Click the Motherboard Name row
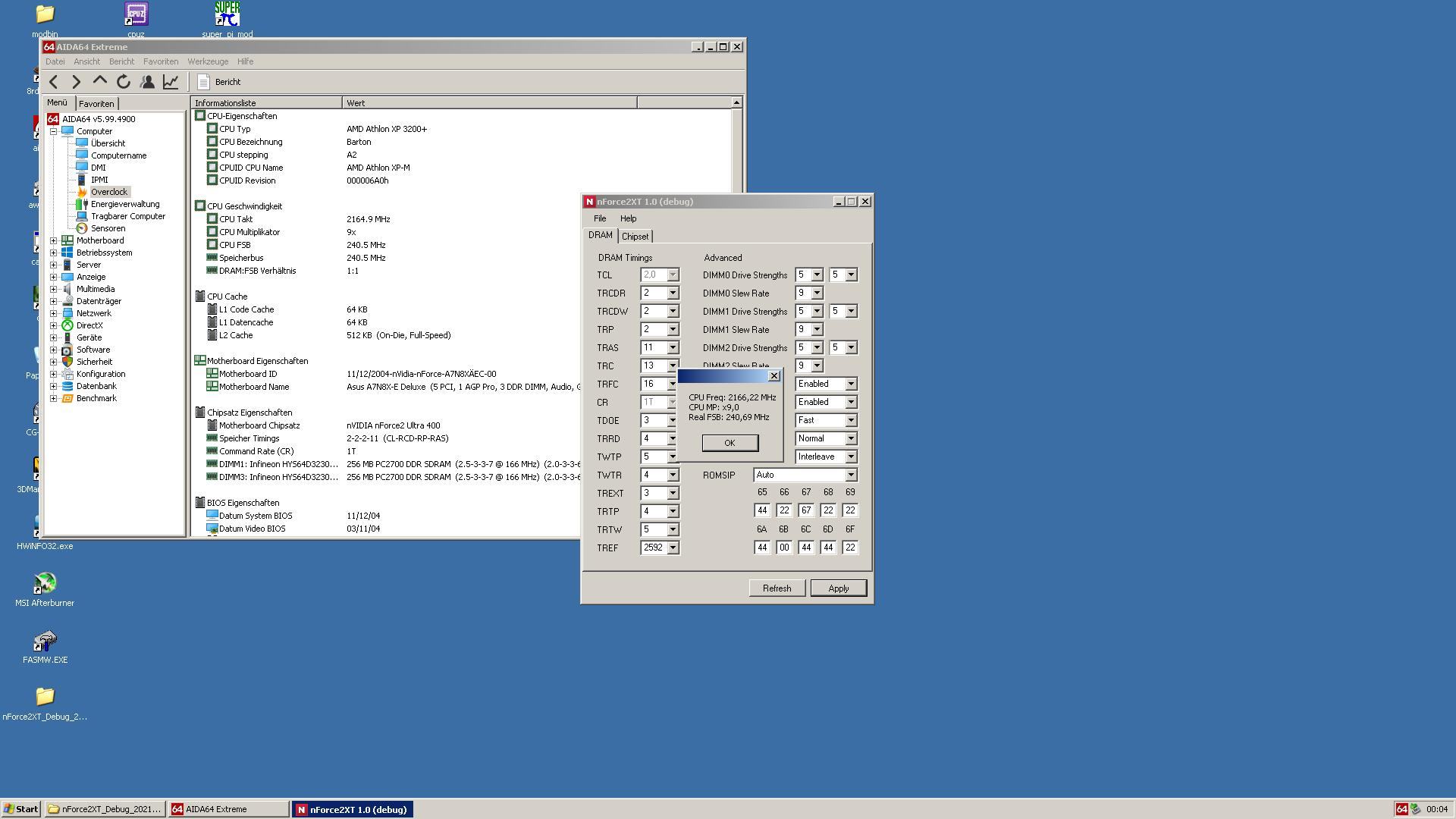1456x819 pixels. click(x=463, y=387)
